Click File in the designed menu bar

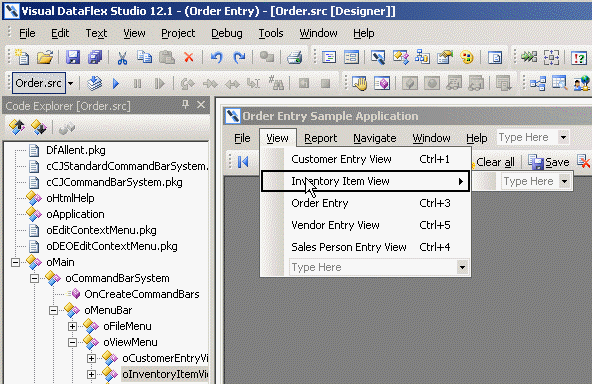tap(242, 138)
